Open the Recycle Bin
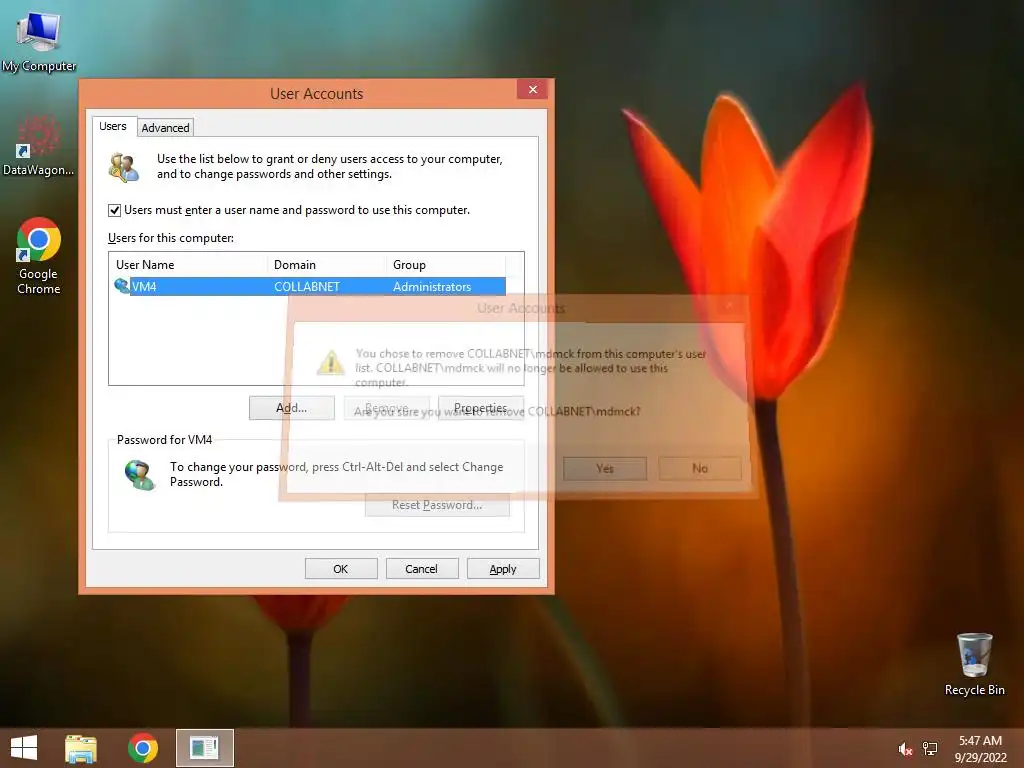This screenshot has width=1024, height=768. click(974, 664)
